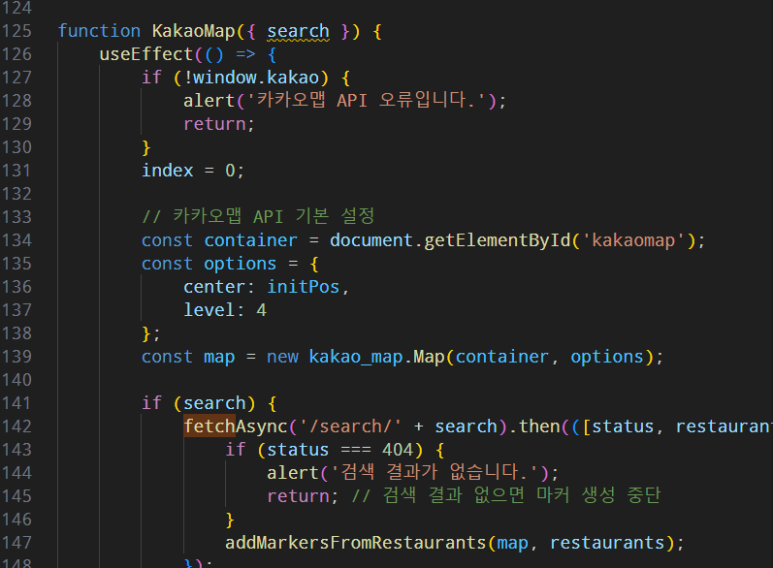
Task: Click the '/search/' string literal
Action: coord(351,426)
